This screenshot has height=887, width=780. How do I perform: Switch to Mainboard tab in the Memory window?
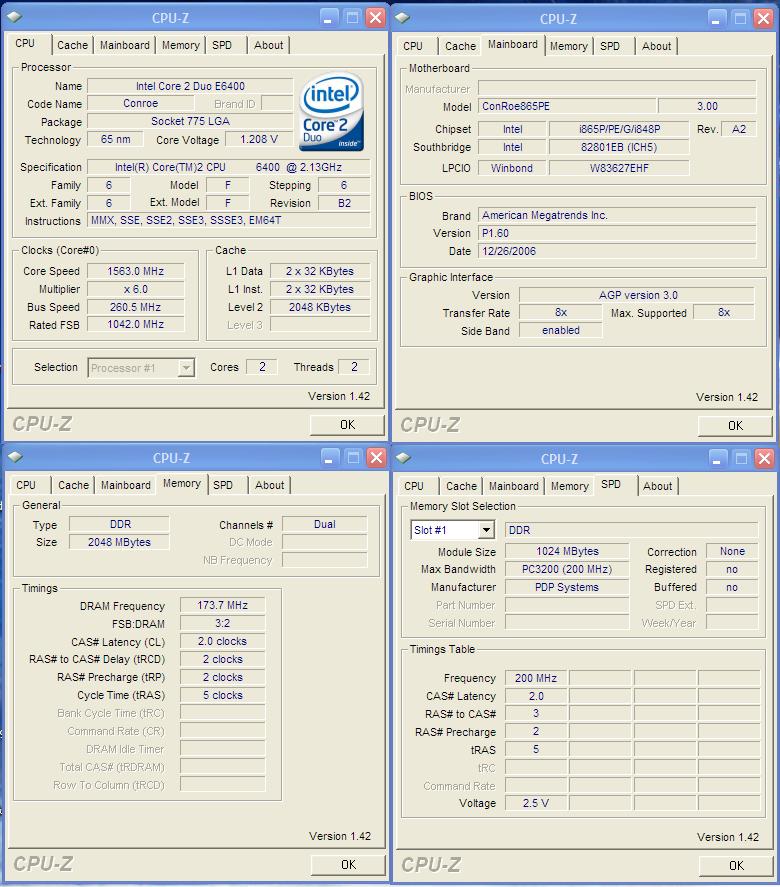point(126,485)
